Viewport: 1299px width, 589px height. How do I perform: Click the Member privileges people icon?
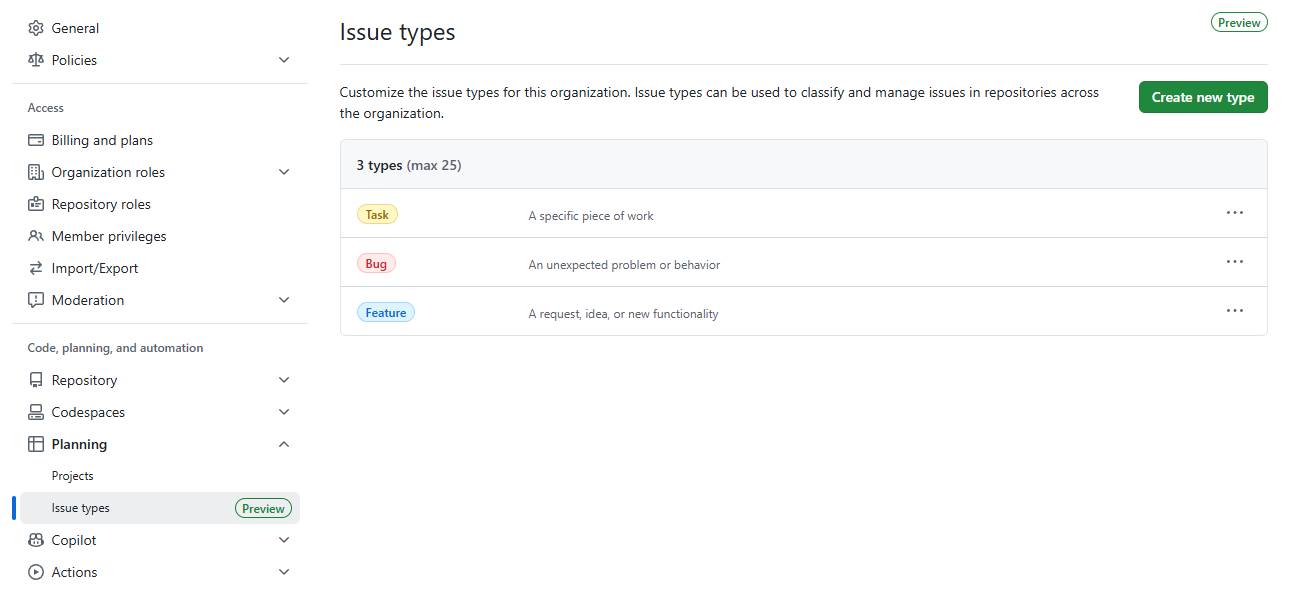(35, 235)
